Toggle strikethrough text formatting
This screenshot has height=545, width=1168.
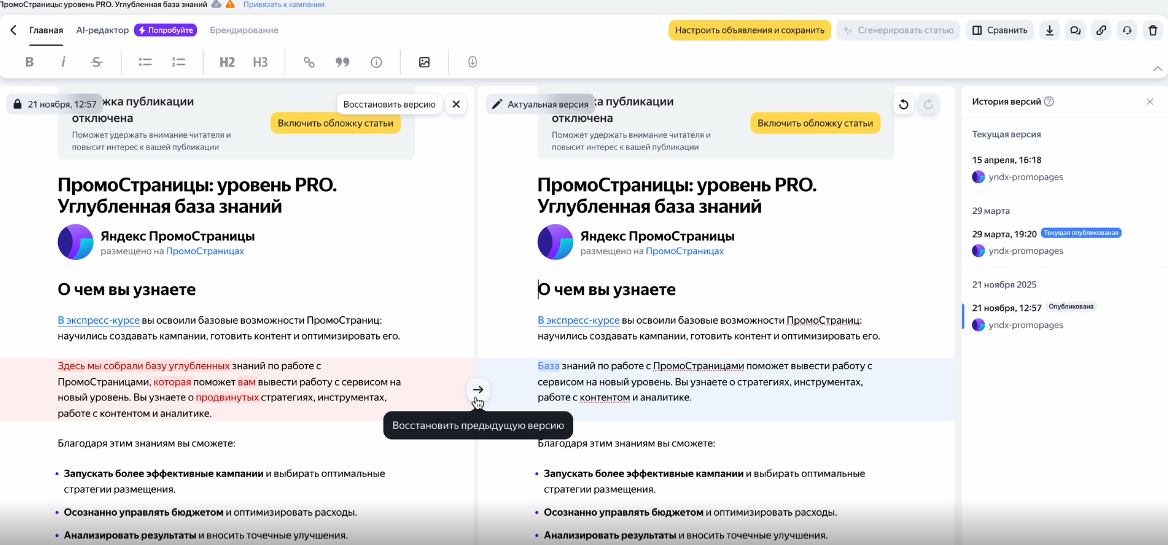point(97,62)
